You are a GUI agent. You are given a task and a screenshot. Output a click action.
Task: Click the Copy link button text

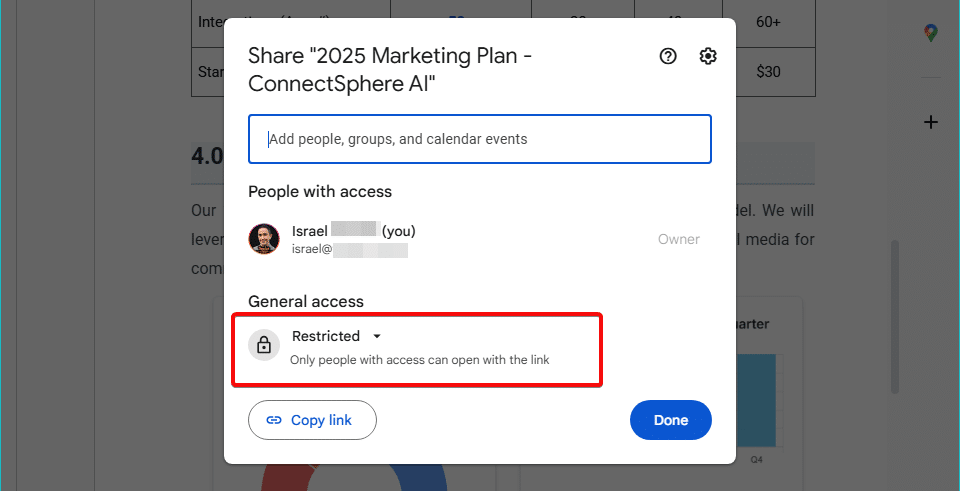click(321, 420)
